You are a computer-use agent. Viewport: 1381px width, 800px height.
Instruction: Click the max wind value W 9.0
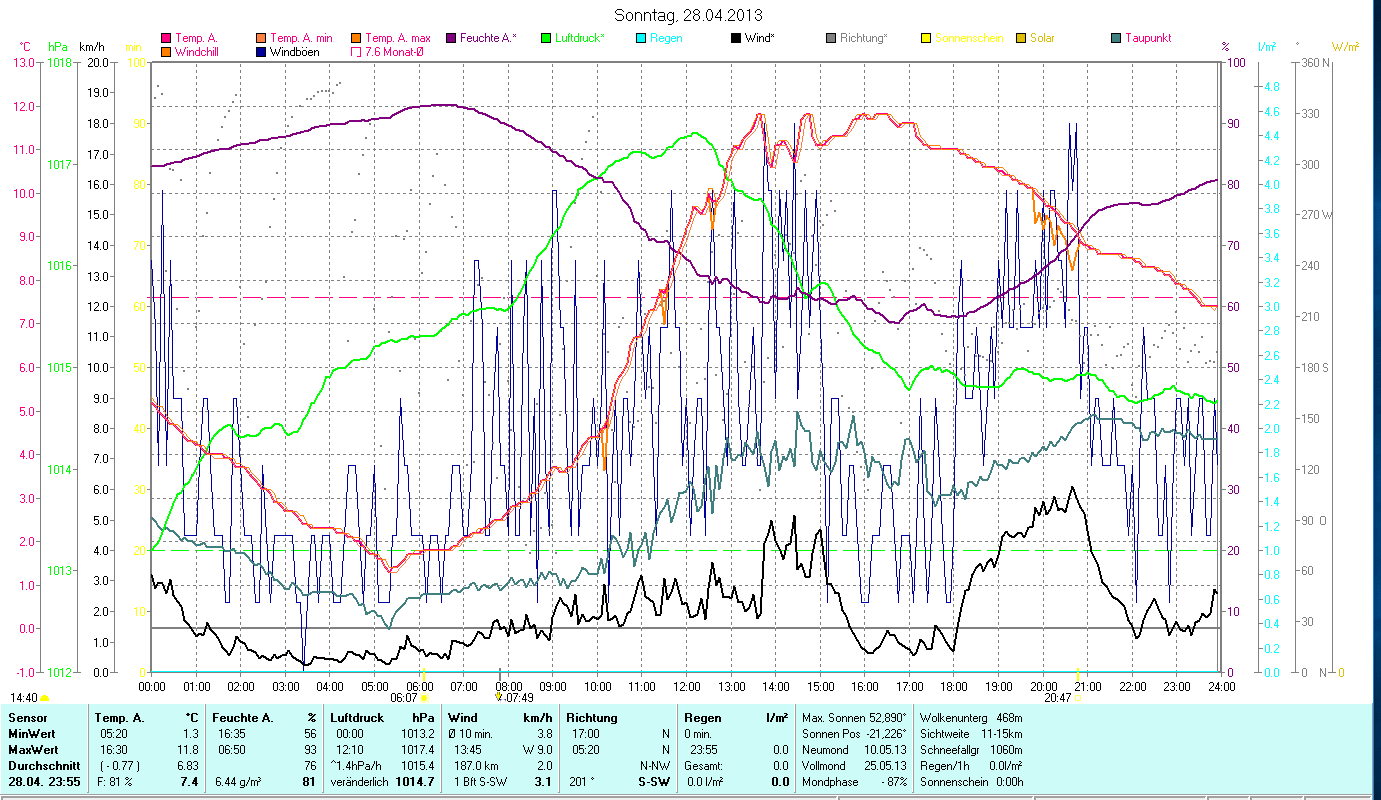[x=536, y=750]
